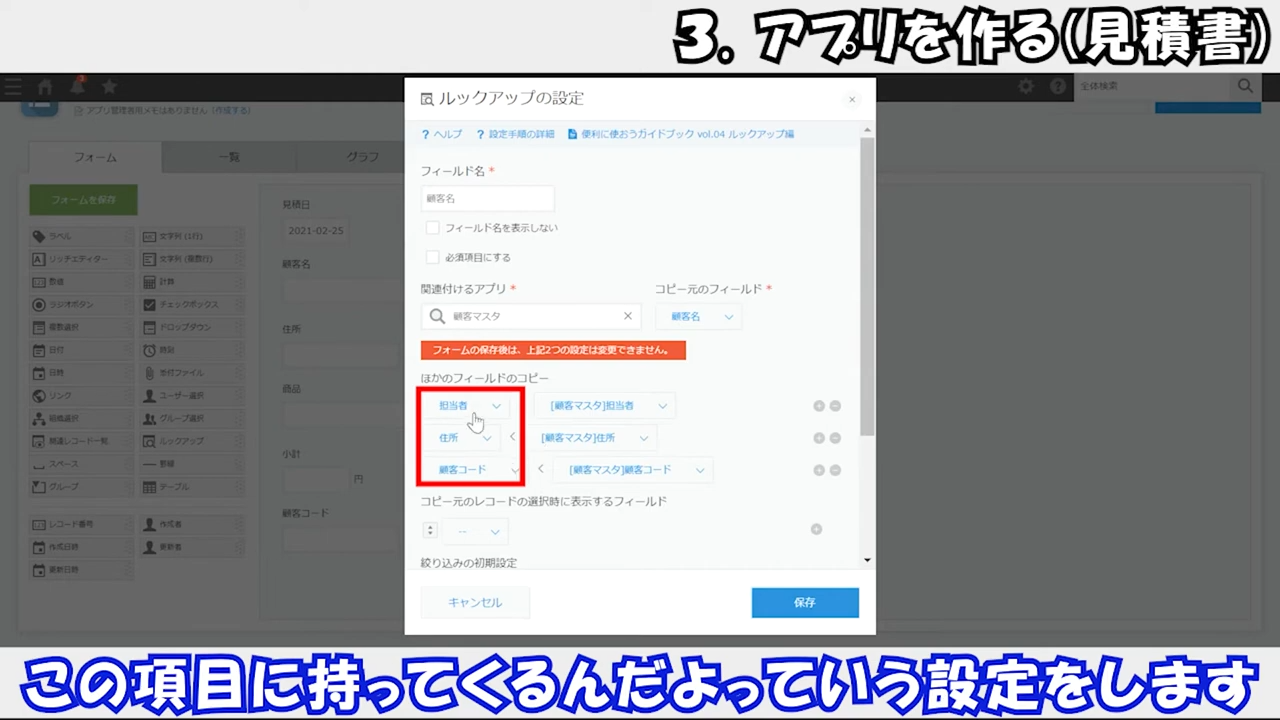Select the 複数選択 field item
Image resolution: width=1280 pixels, height=720 pixels.
80,327
